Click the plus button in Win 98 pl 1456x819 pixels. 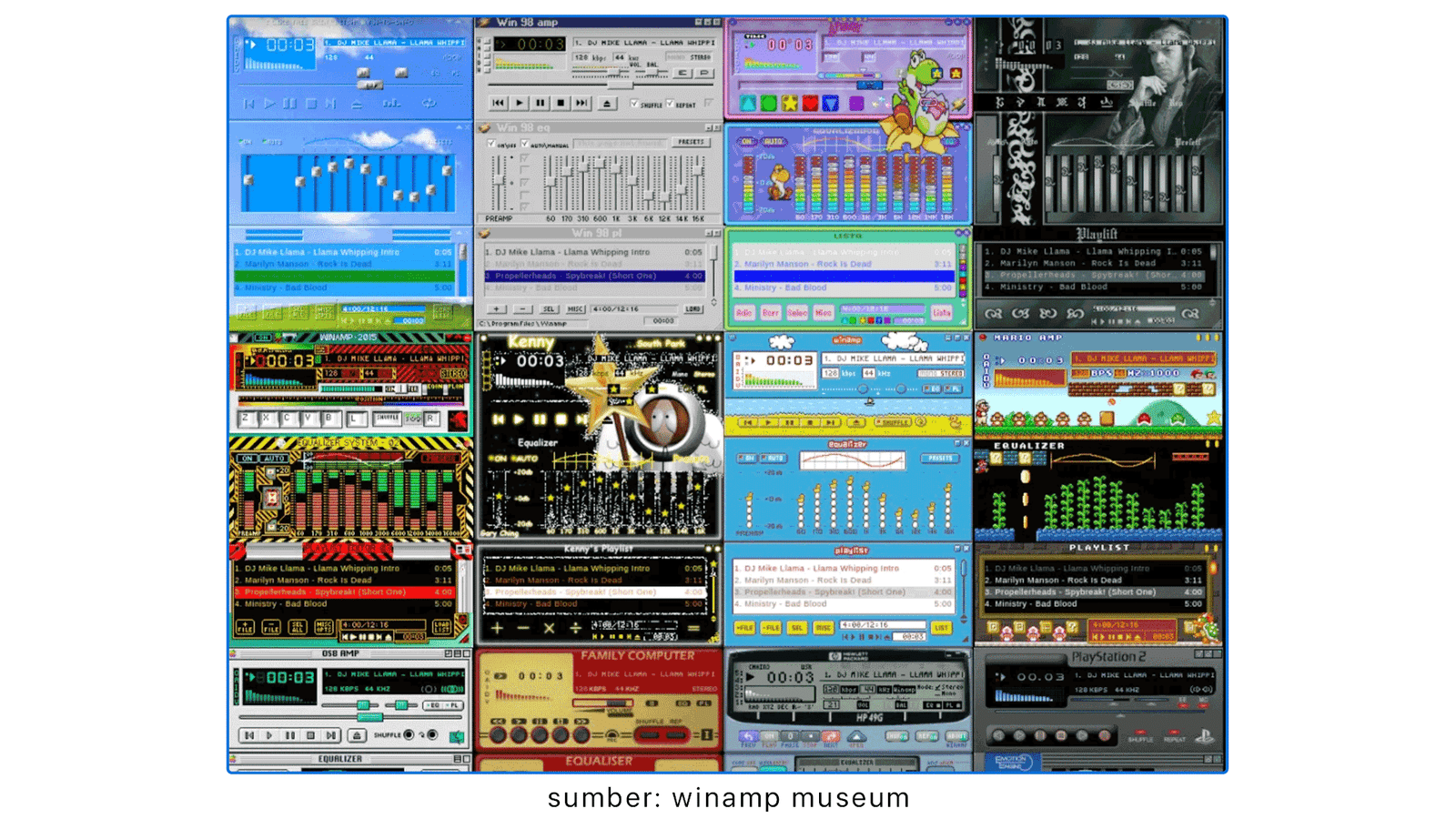coord(496,309)
